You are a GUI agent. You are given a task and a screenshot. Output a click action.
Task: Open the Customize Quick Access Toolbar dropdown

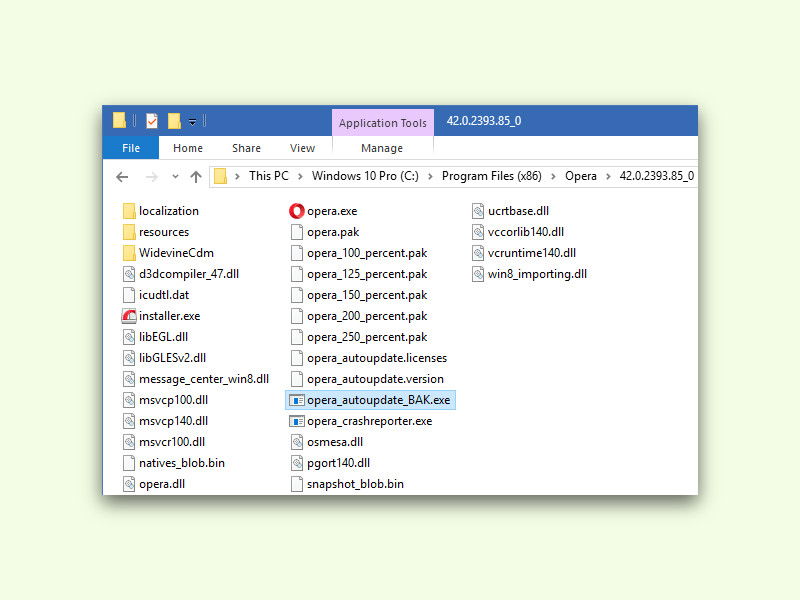192,121
